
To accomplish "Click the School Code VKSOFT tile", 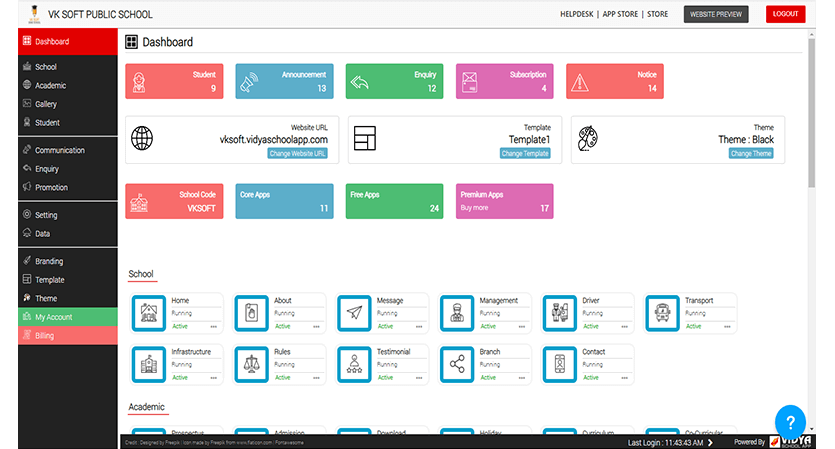I will click(x=174, y=201).
